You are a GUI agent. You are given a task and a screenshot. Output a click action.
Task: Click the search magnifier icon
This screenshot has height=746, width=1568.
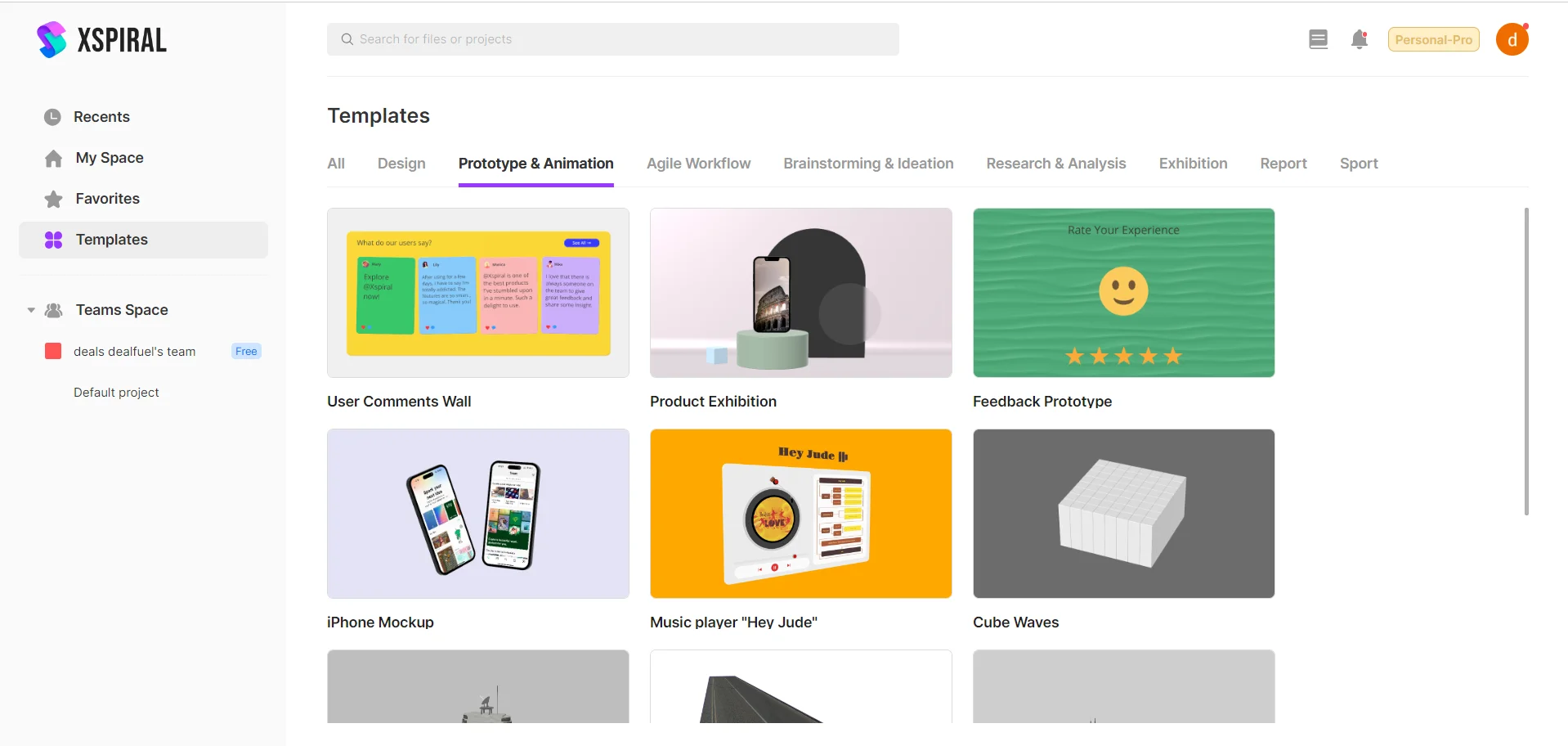coord(347,39)
